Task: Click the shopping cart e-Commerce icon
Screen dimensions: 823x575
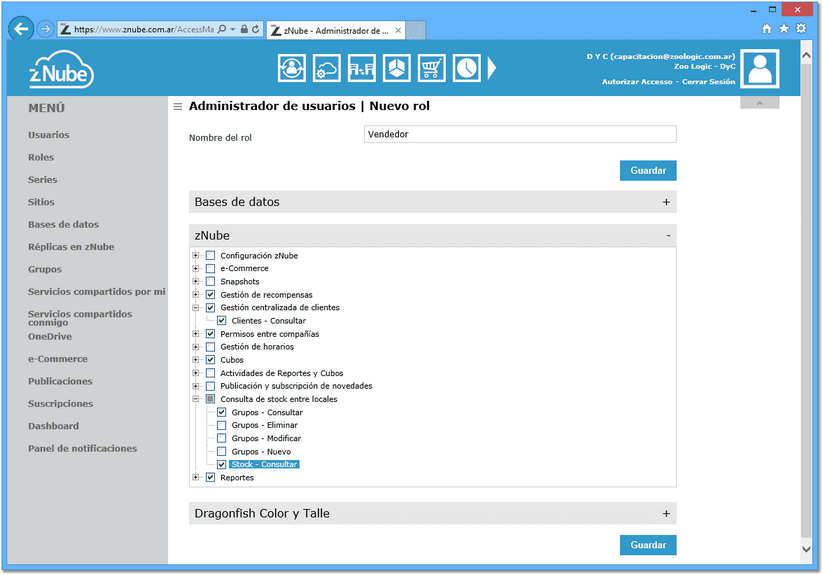Action: pos(431,68)
